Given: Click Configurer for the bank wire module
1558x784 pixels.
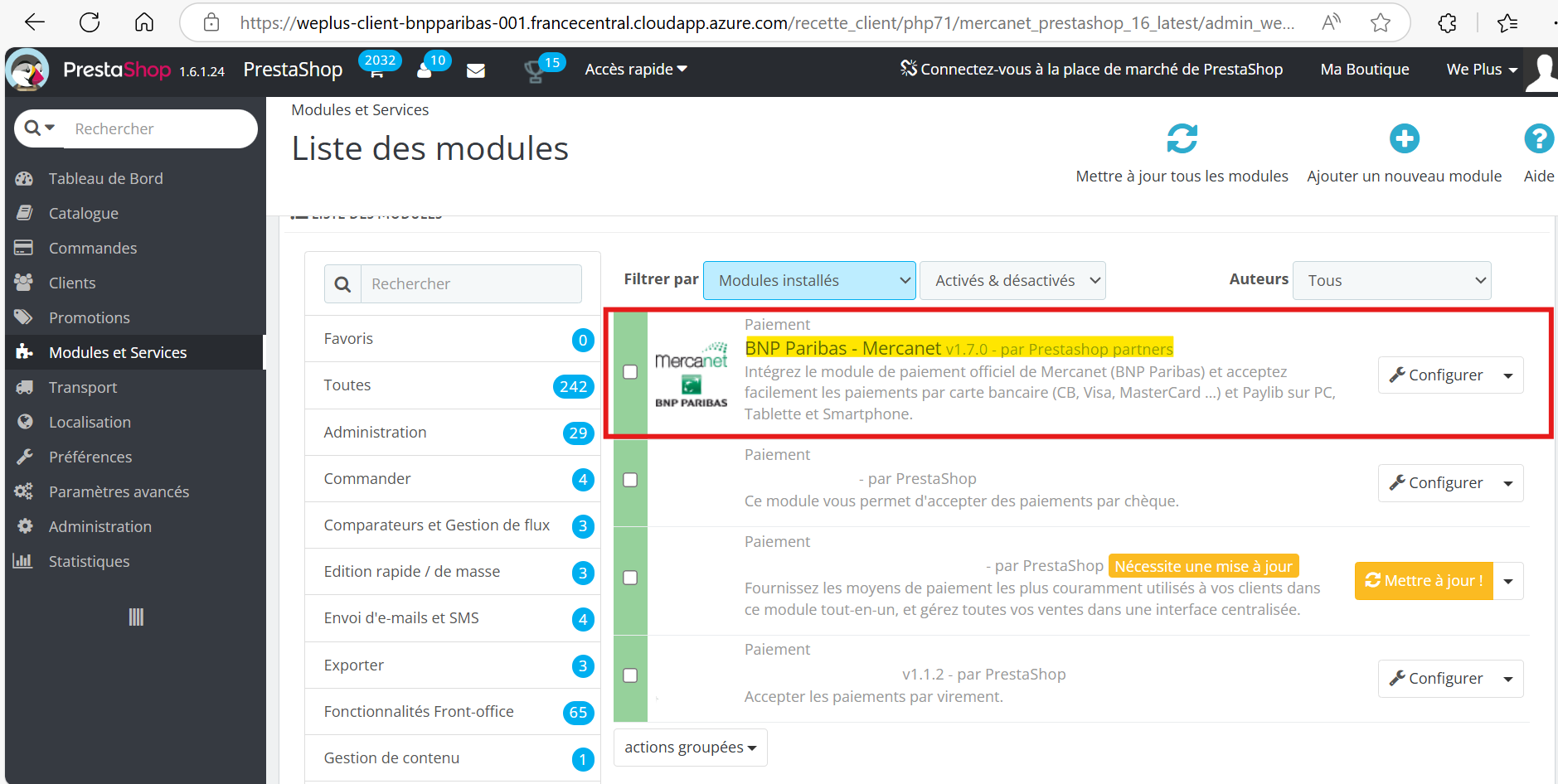Looking at the screenshot, I should click(1436, 679).
